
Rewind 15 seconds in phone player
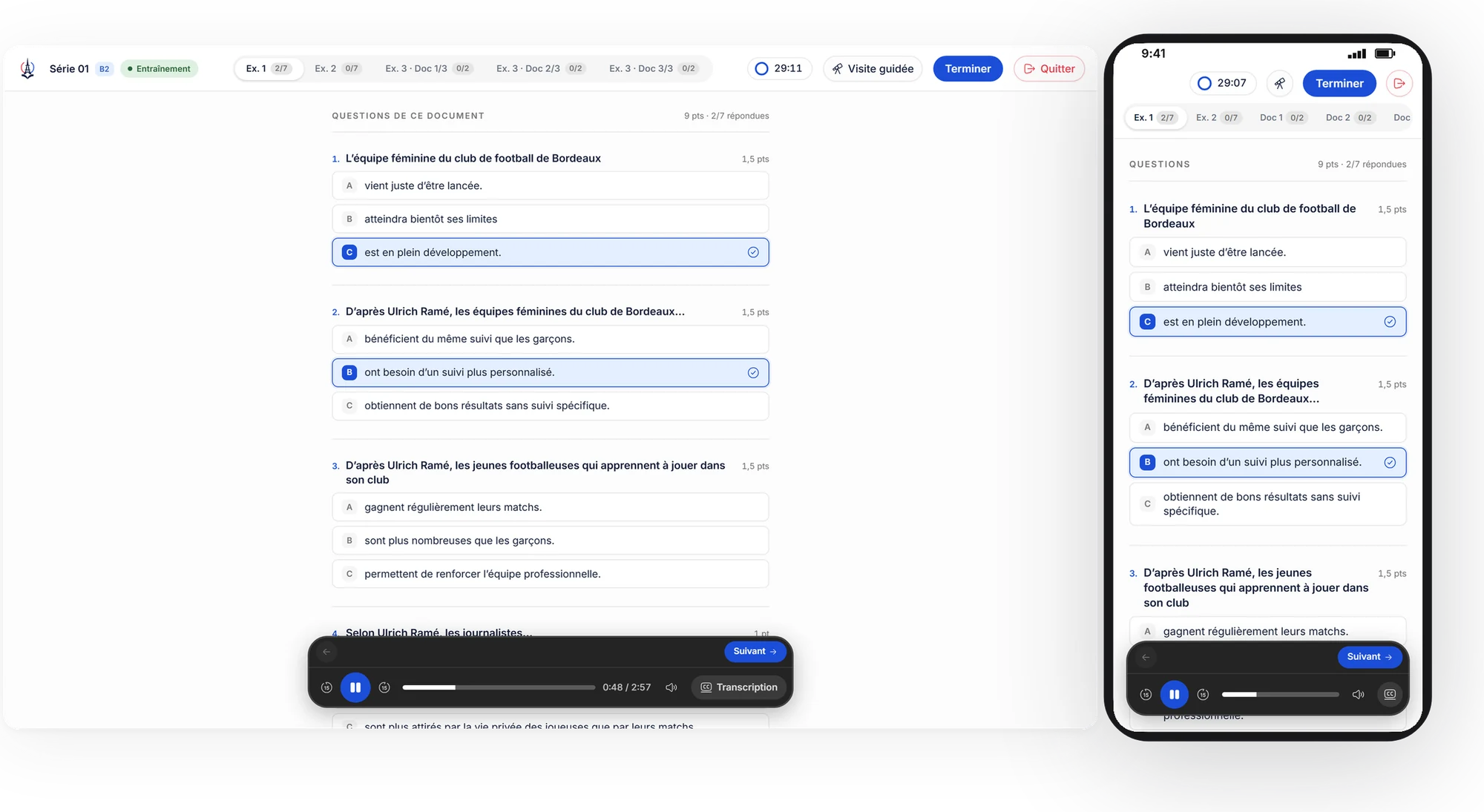point(1146,694)
